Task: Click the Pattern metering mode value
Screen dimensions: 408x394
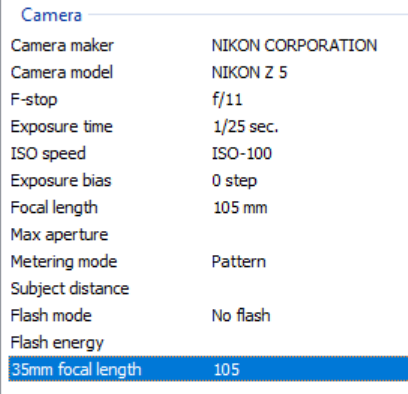Action: coord(239,262)
